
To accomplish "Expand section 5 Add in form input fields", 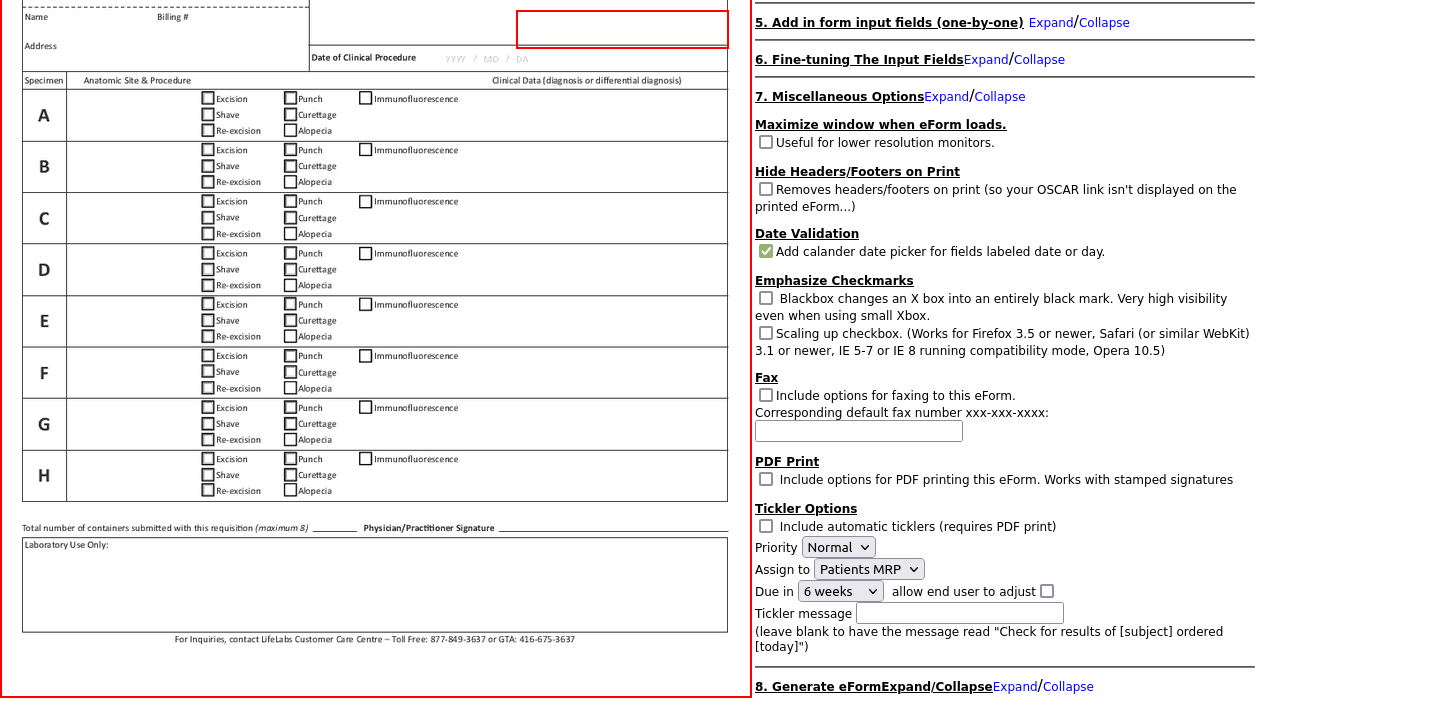I will 1050,23.
